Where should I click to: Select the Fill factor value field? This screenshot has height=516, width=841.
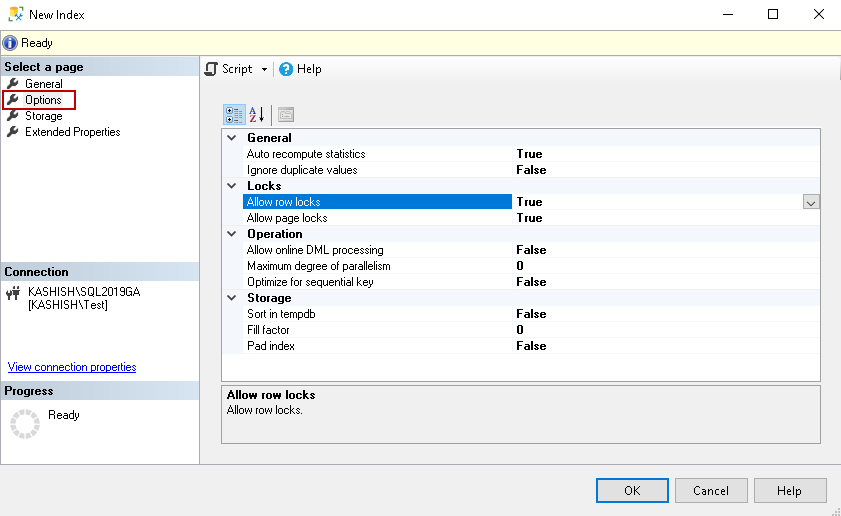click(660, 330)
